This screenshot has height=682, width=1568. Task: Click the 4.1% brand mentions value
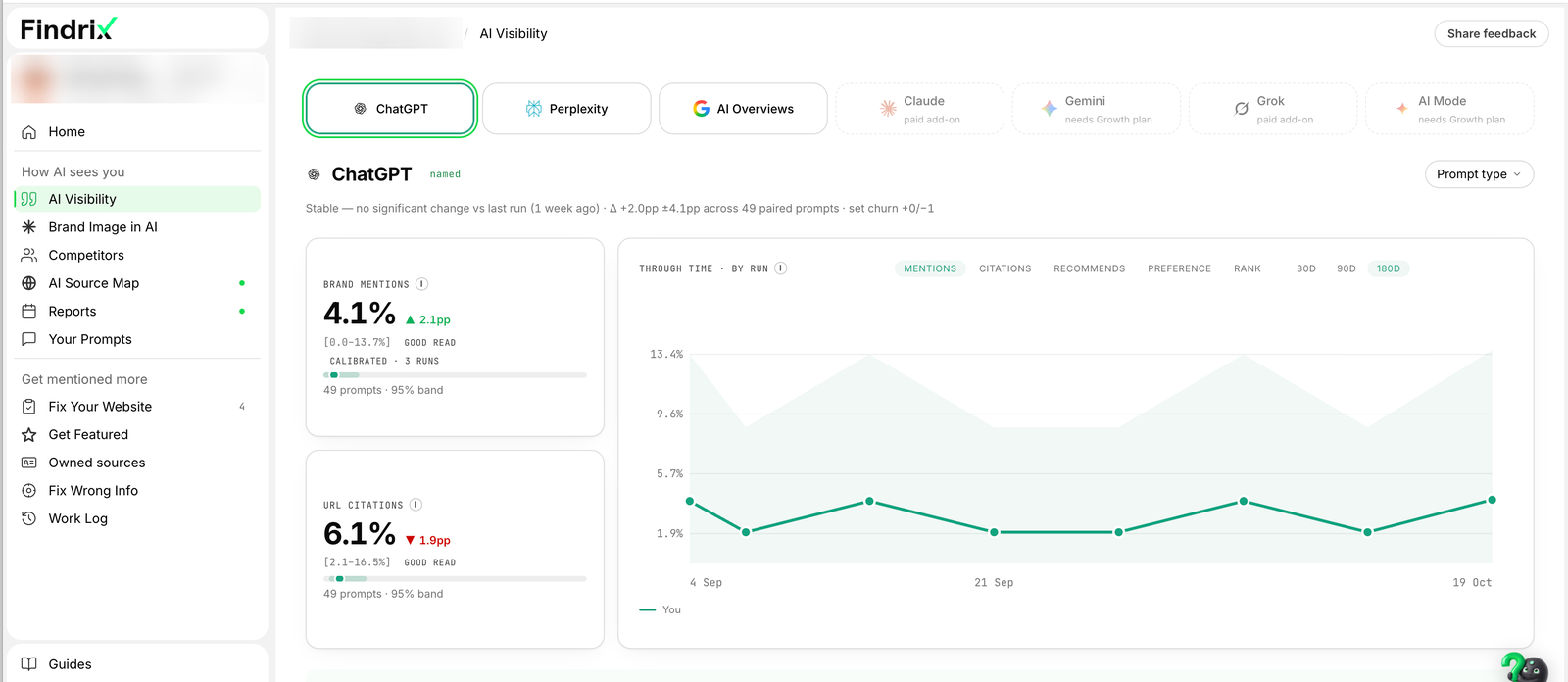(x=360, y=314)
